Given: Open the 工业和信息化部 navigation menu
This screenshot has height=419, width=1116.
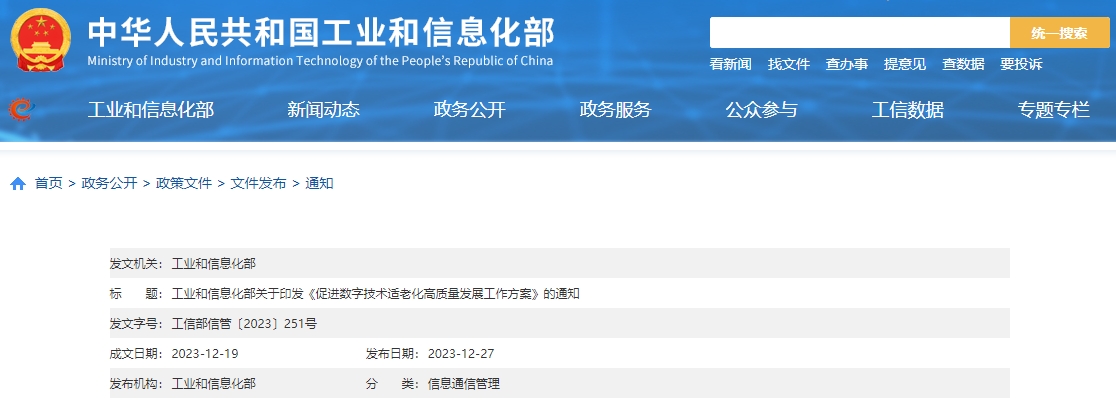Looking at the screenshot, I should (x=151, y=110).
